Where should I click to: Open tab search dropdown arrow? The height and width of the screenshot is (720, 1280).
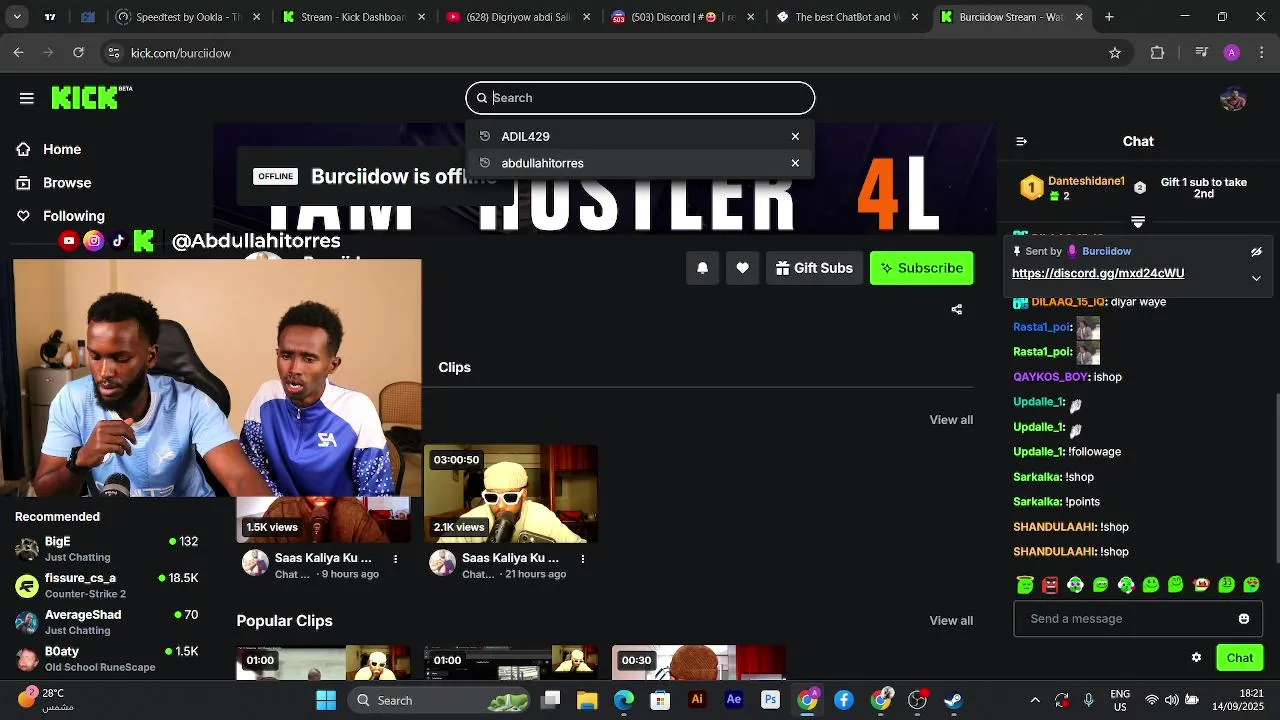17,17
